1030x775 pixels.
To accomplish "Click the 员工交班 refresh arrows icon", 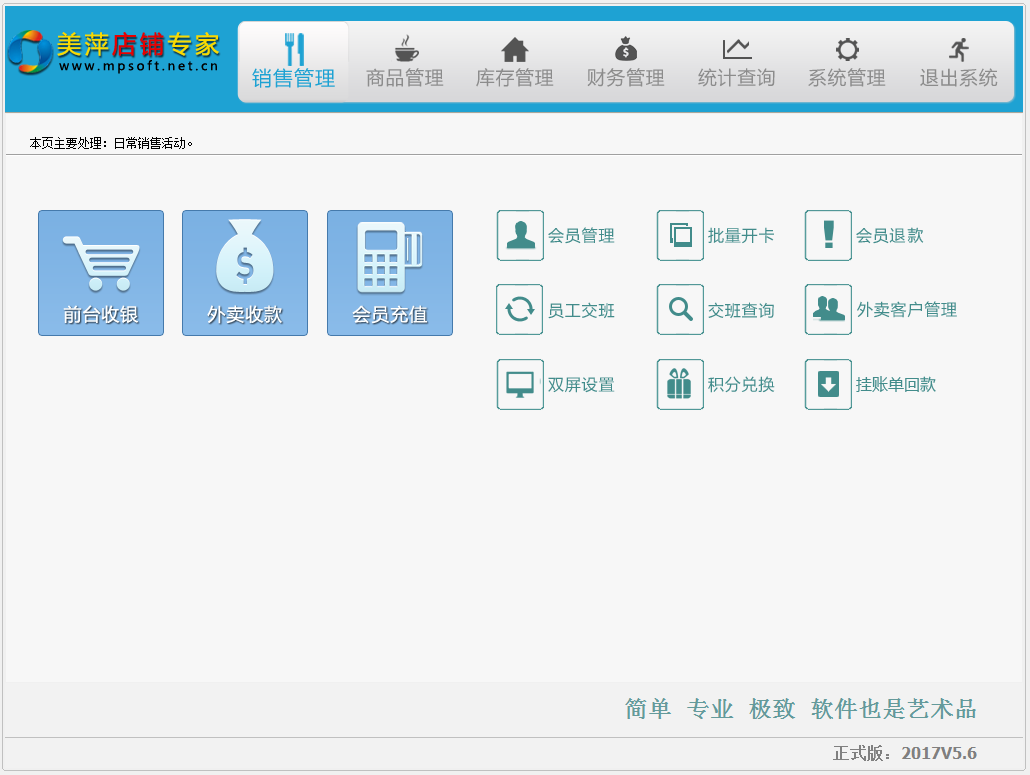I will tap(520, 310).
